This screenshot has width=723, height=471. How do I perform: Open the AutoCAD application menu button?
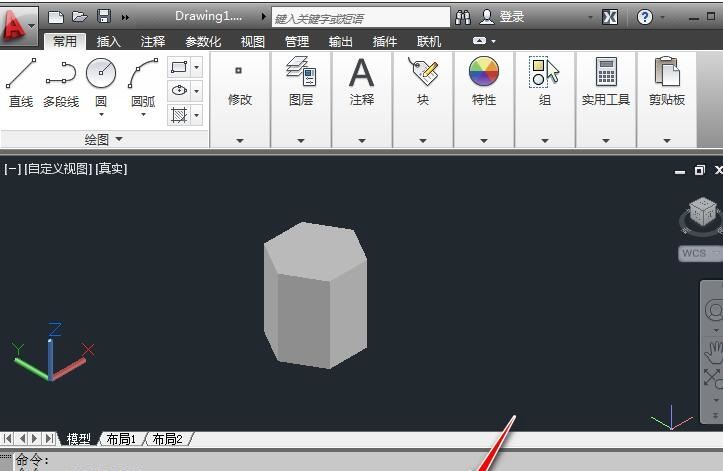click(18, 25)
